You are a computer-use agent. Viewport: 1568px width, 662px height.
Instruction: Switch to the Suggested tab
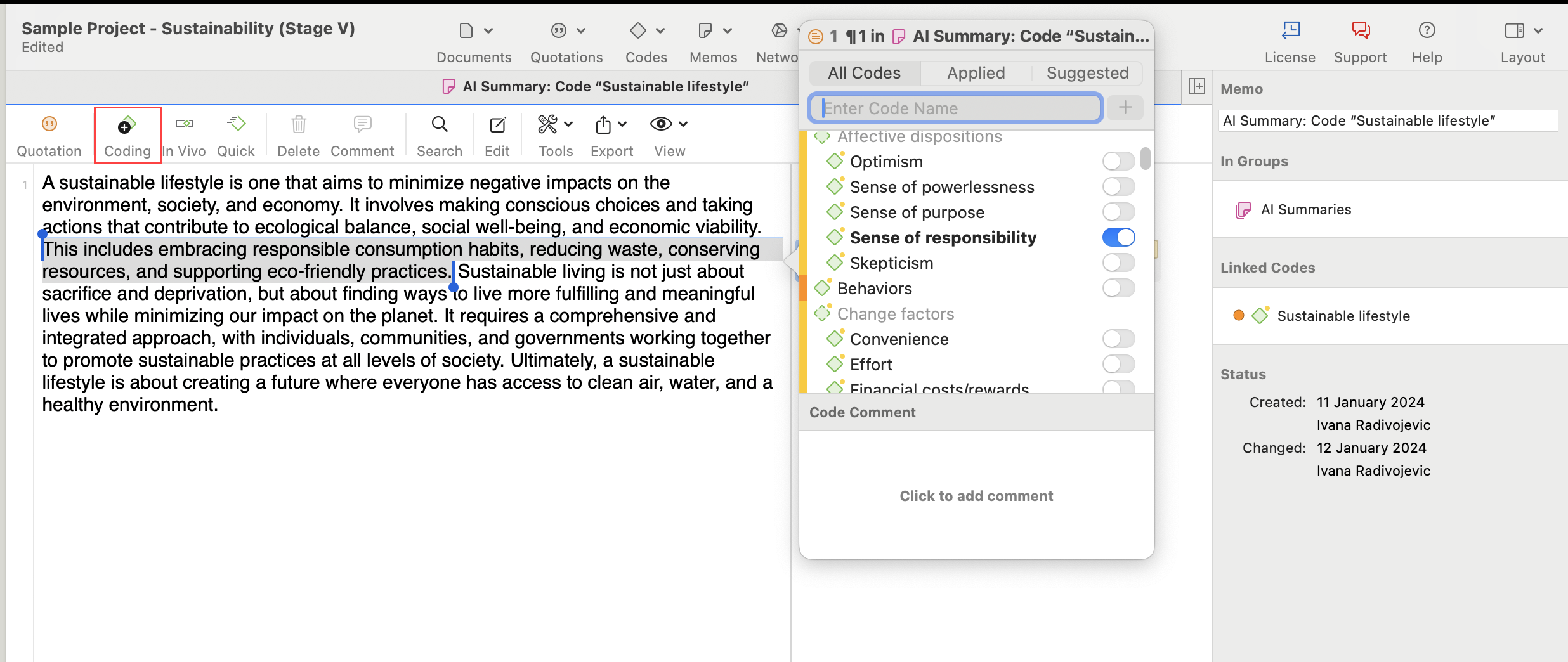coord(1087,73)
